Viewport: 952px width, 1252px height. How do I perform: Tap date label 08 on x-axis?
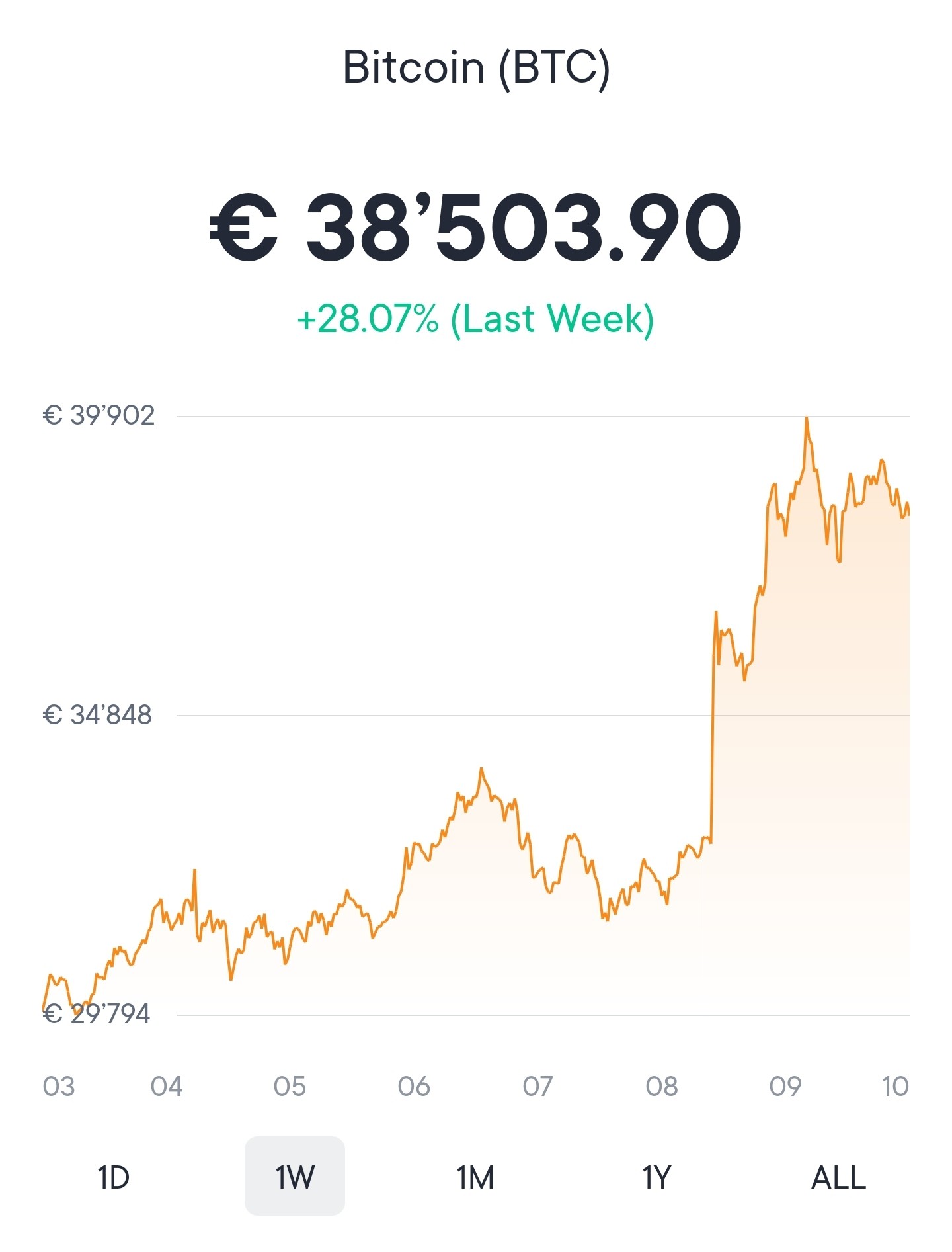point(662,1087)
